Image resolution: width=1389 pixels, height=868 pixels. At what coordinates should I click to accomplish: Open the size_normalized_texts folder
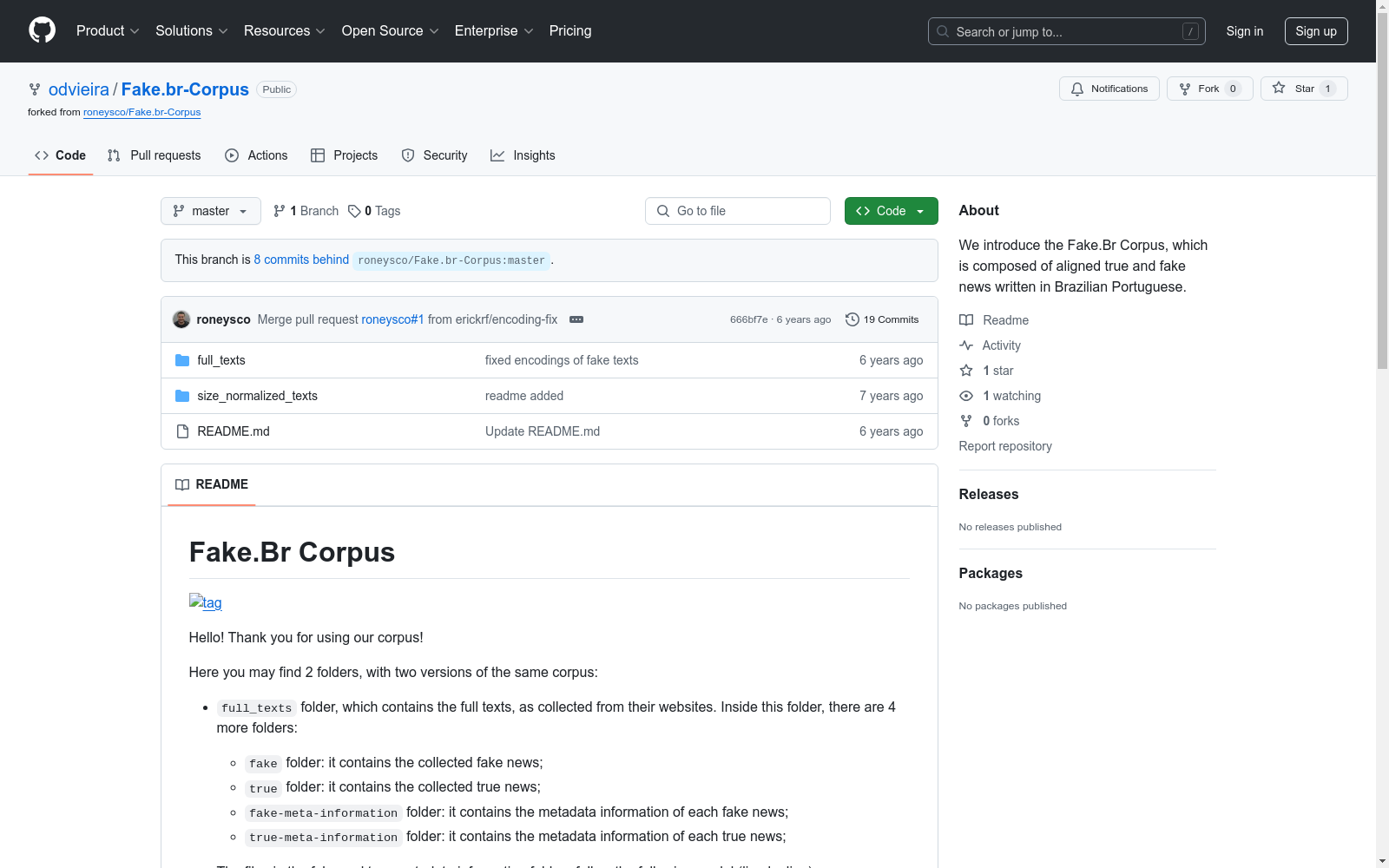point(258,396)
